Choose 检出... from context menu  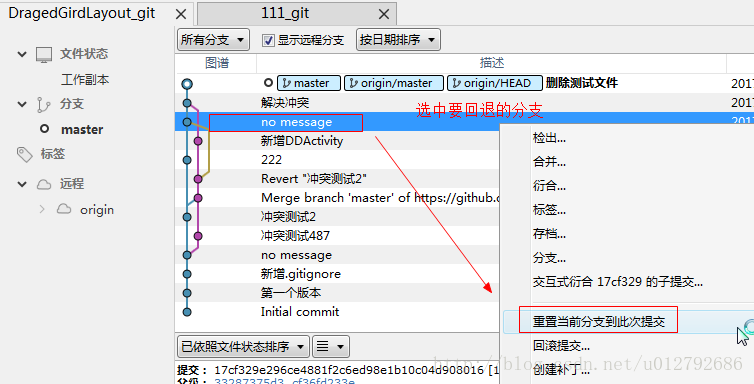tap(549, 138)
